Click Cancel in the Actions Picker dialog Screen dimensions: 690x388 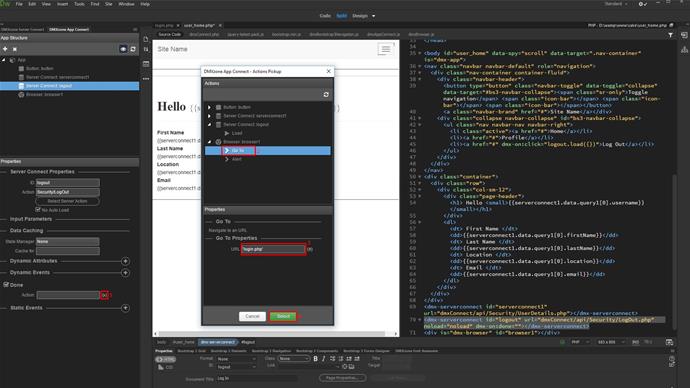pyautogui.click(x=252, y=316)
